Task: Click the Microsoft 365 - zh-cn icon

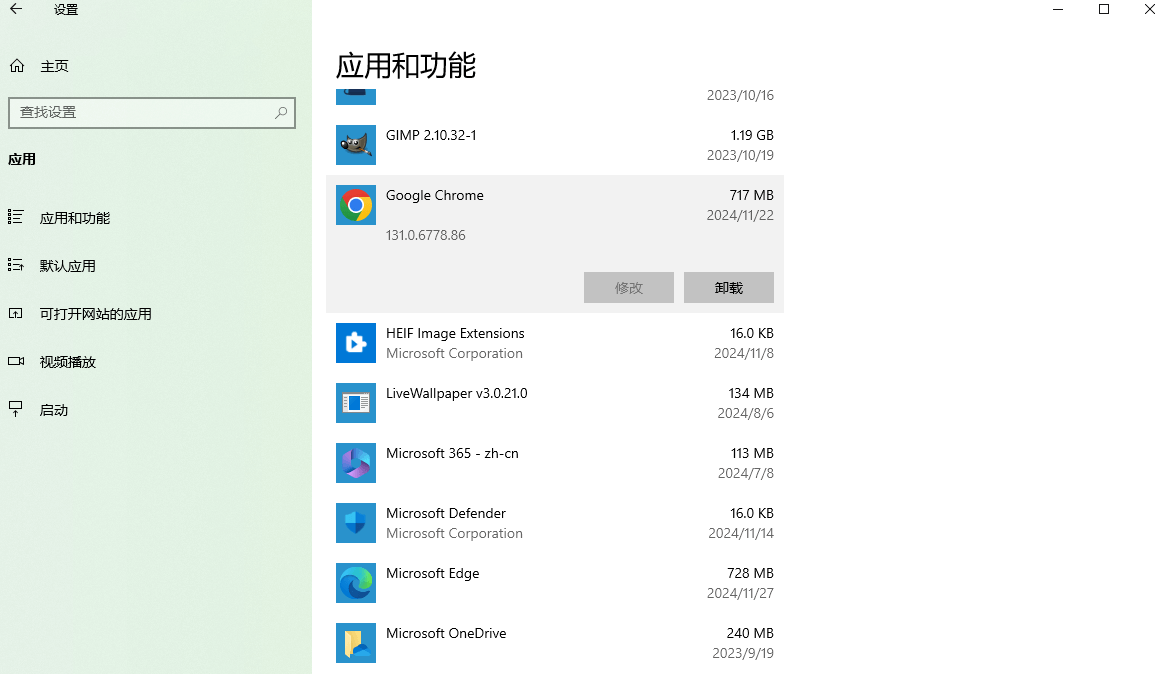Action: (355, 463)
